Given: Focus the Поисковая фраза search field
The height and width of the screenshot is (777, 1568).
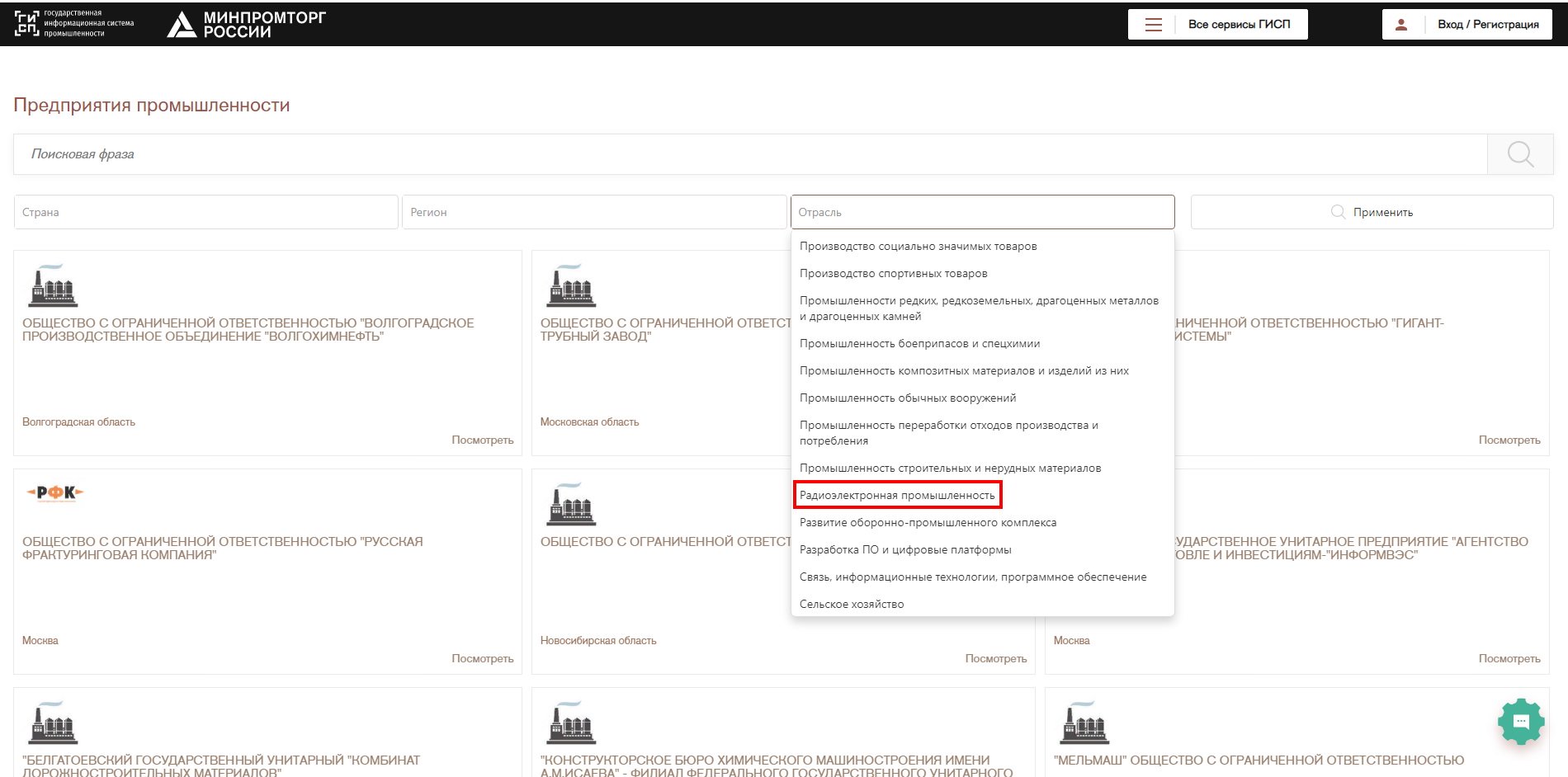Looking at the screenshot, I should click(x=750, y=153).
